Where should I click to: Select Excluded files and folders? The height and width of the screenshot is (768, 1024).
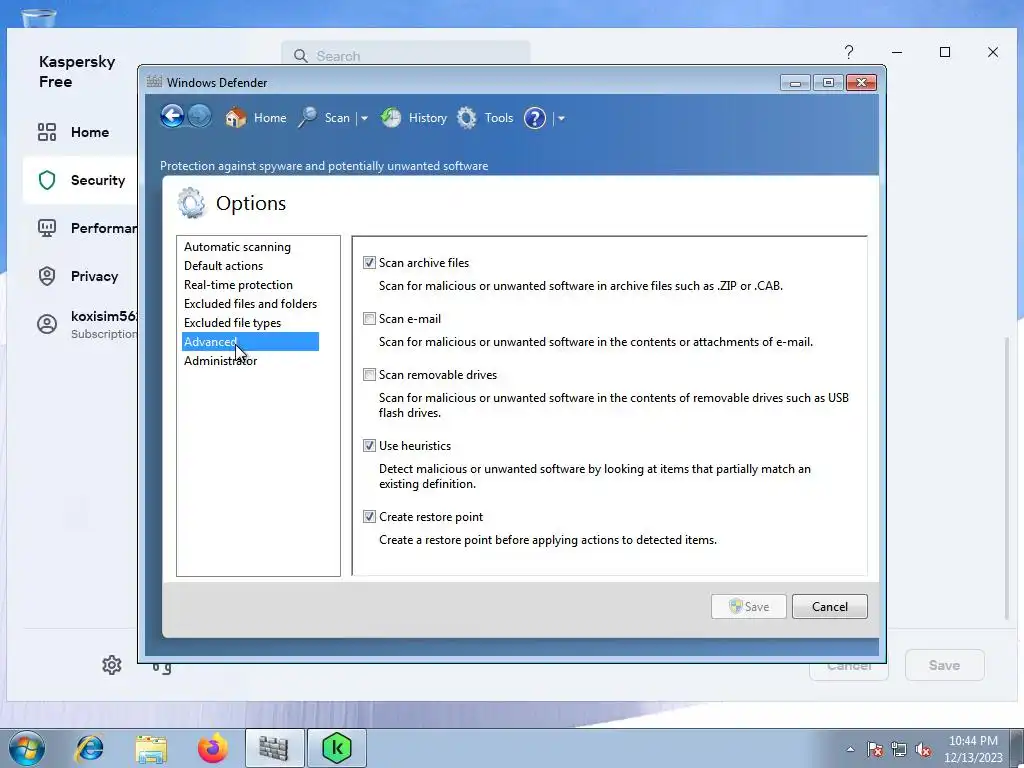click(x=250, y=304)
